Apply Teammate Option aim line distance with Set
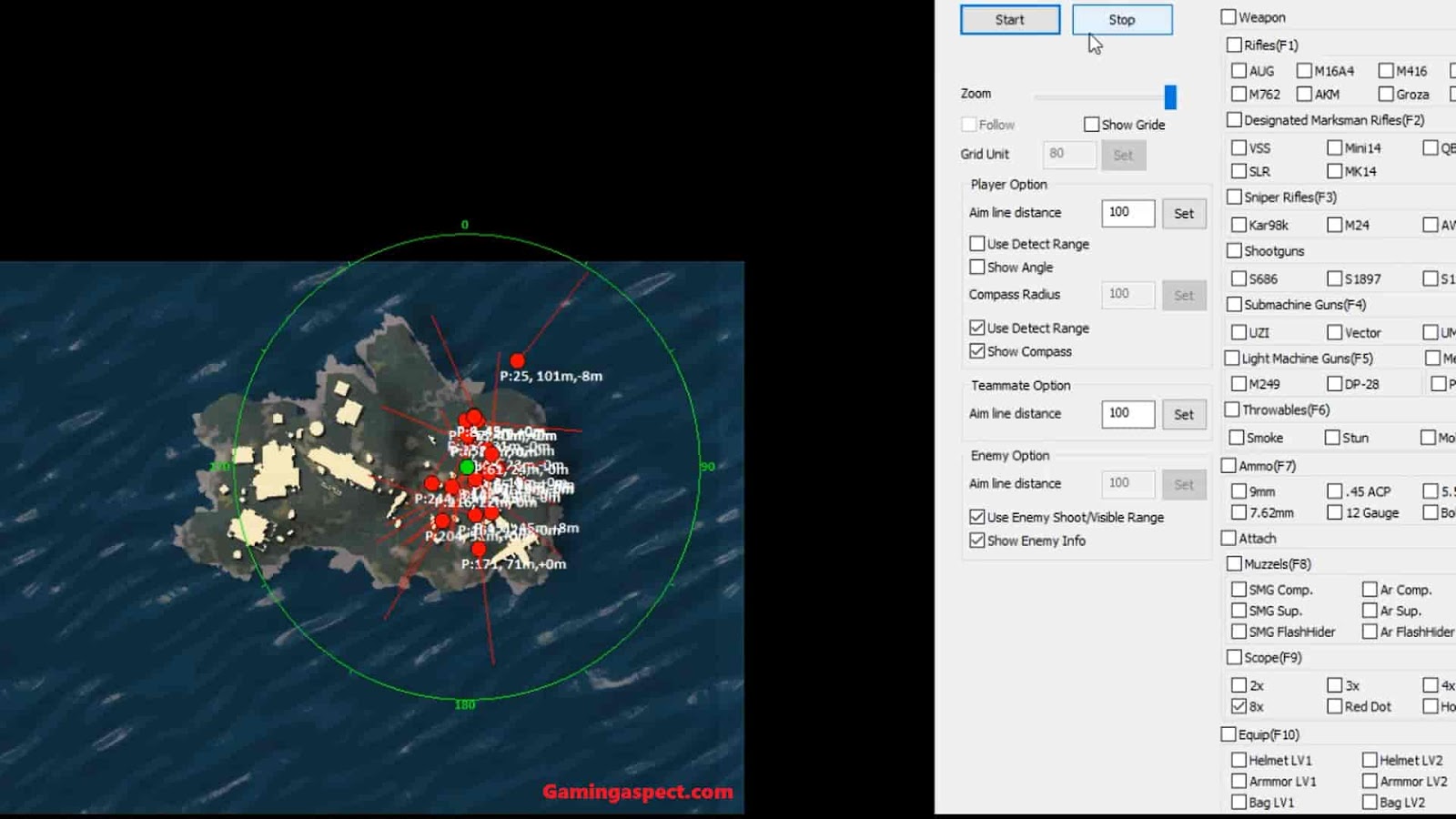1456x819 pixels. (x=1184, y=415)
